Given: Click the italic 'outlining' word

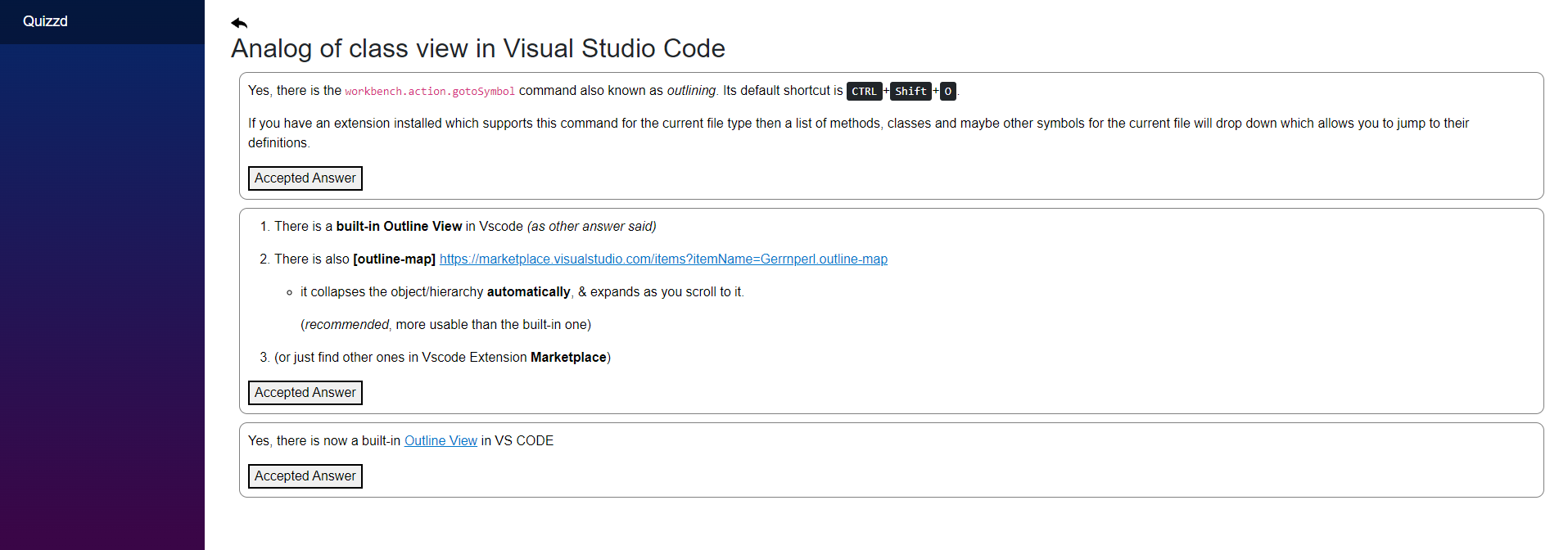Looking at the screenshot, I should click(691, 91).
